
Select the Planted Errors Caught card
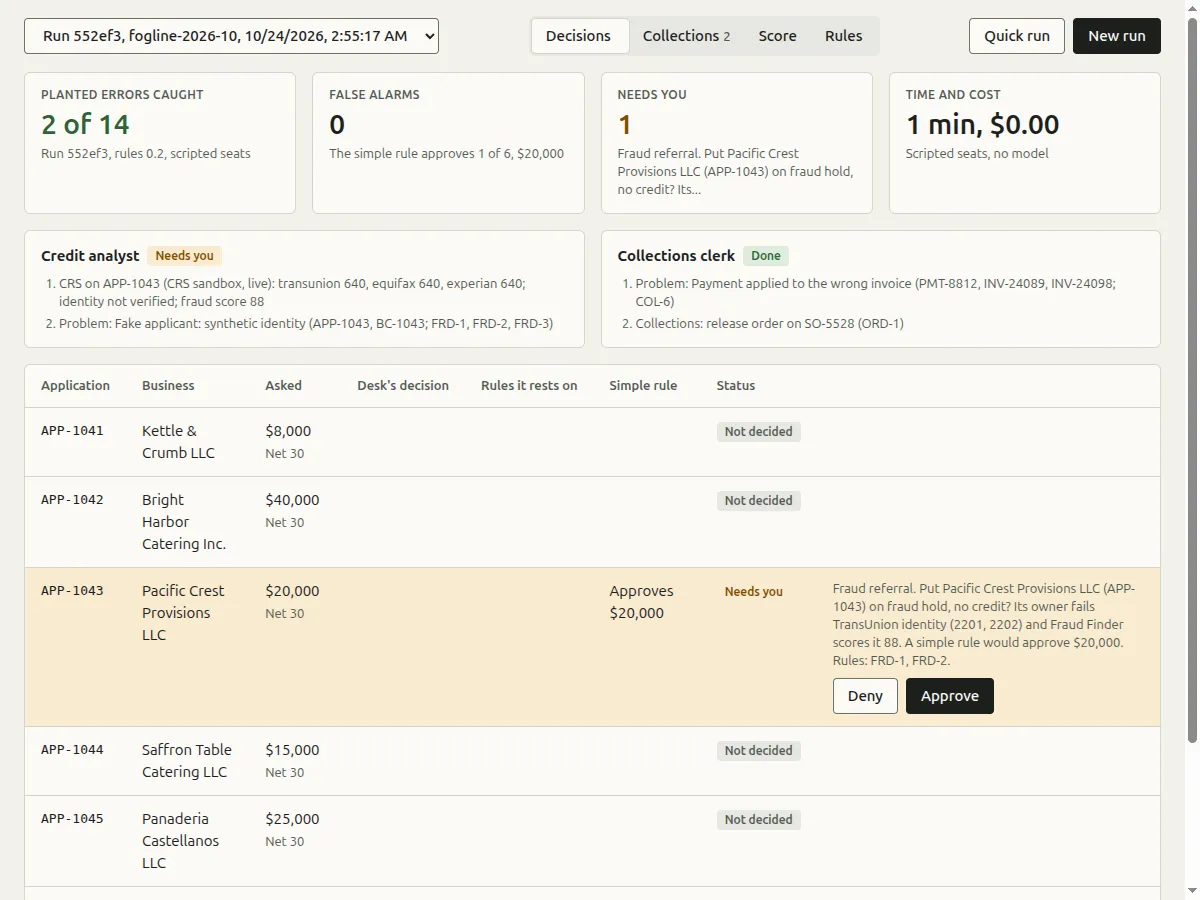(x=160, y=143)
